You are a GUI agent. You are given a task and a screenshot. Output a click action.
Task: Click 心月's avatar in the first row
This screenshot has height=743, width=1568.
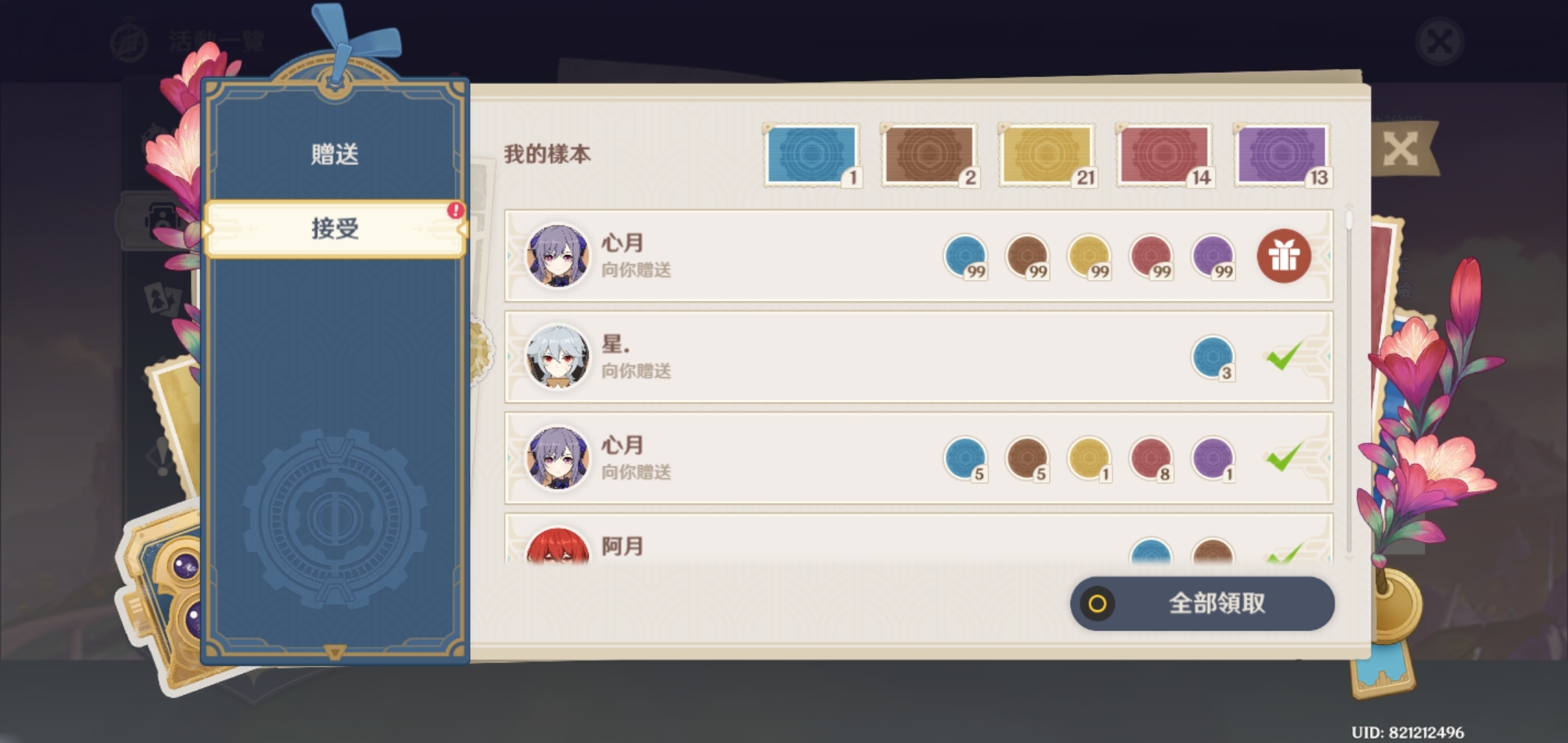pyautogui.click(x=557, y=256)
